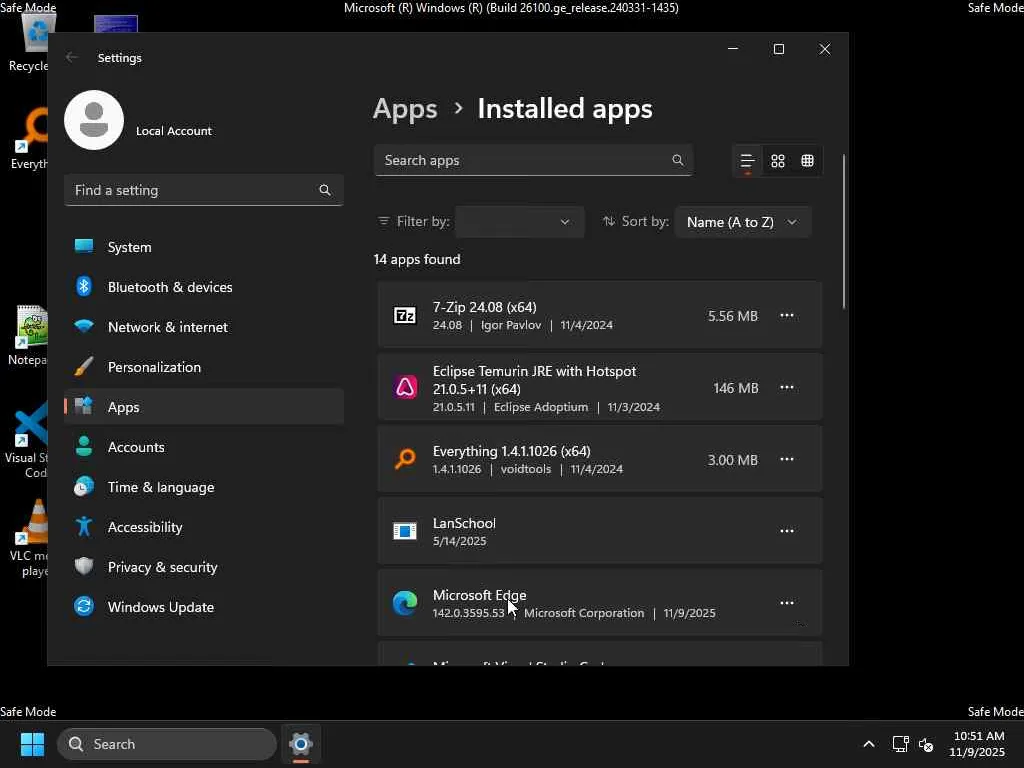The width and height of the screenshot is (1024, 768).
Task: Click the taskbar Search box
Action: [167, 744]
